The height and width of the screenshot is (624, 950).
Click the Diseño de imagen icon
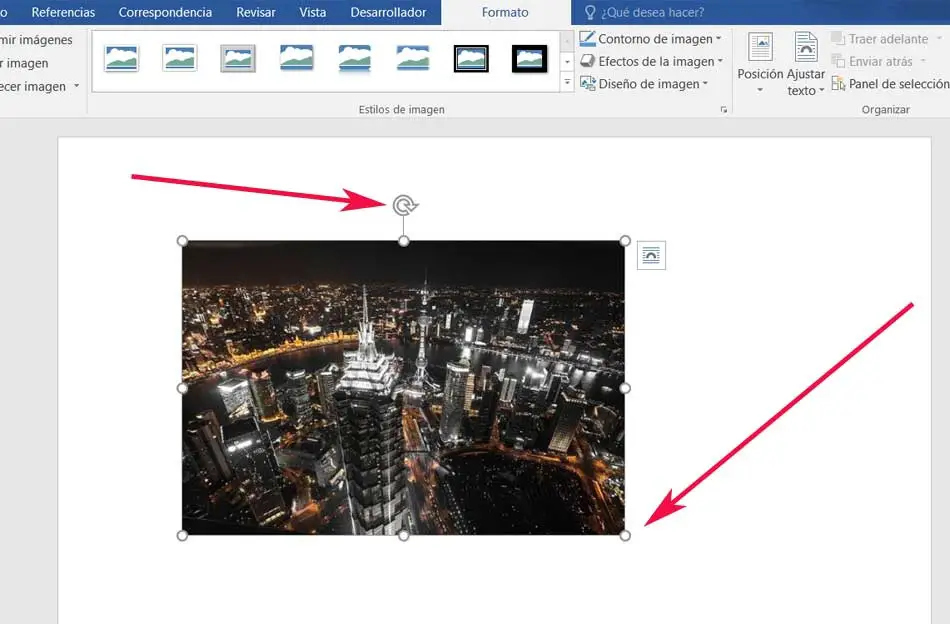click(587, 84)
